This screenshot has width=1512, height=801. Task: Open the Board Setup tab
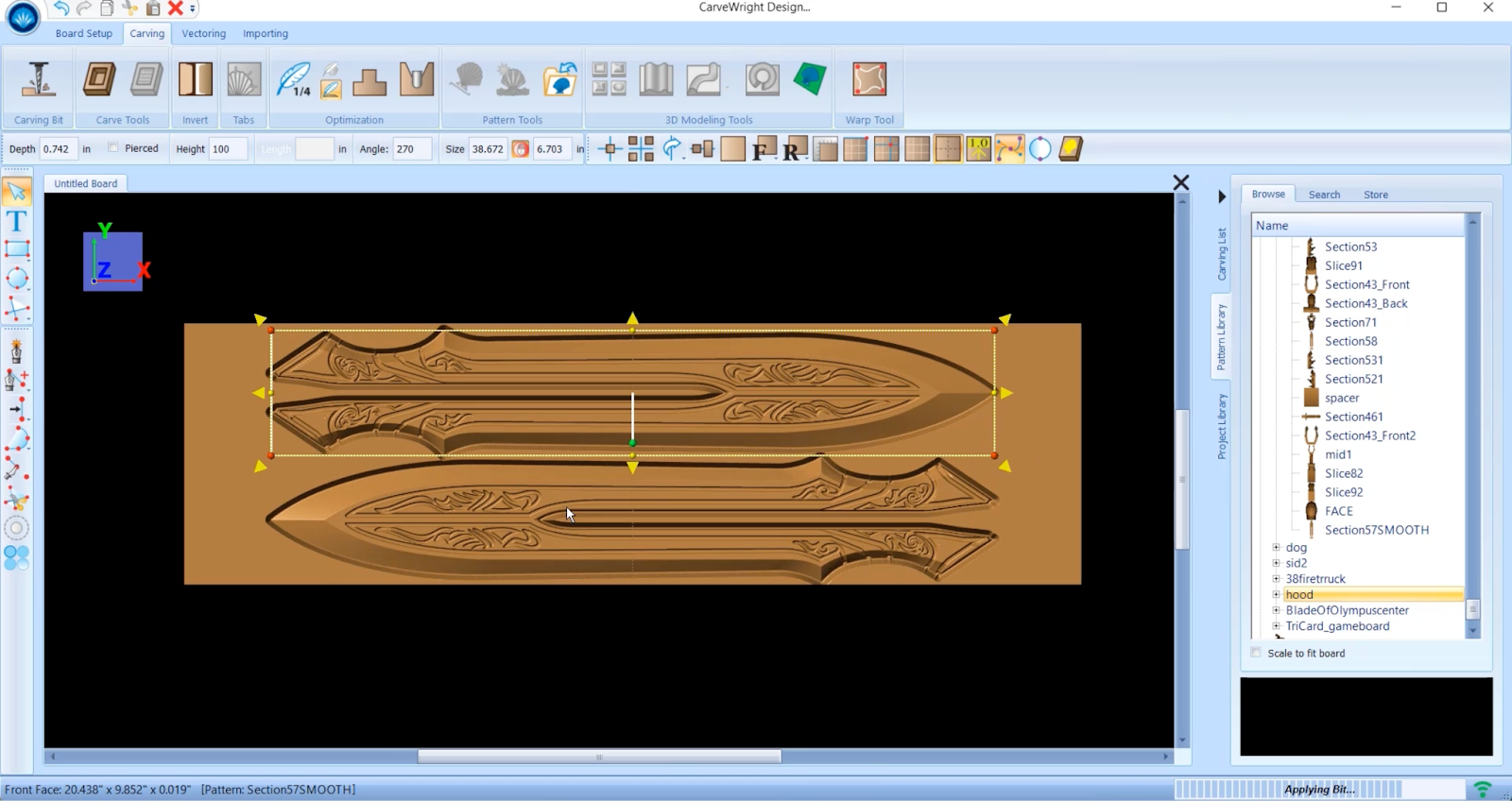[83, 34]
